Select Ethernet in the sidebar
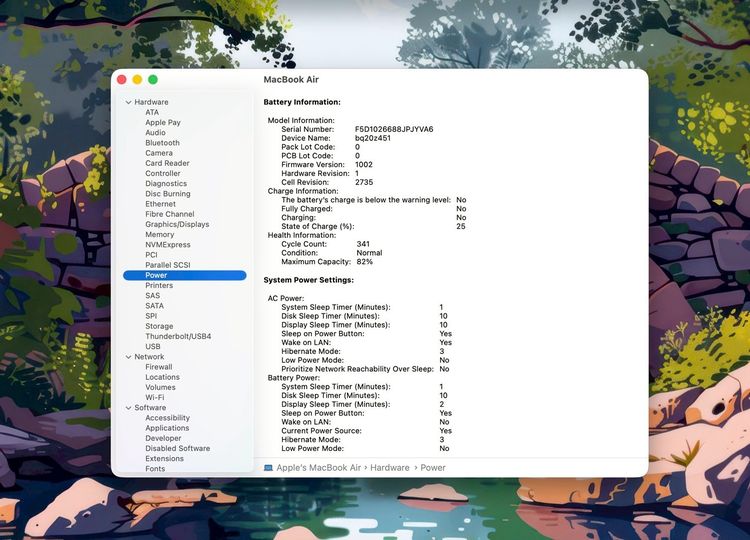The image size is (750, 540). pos(161,204)
